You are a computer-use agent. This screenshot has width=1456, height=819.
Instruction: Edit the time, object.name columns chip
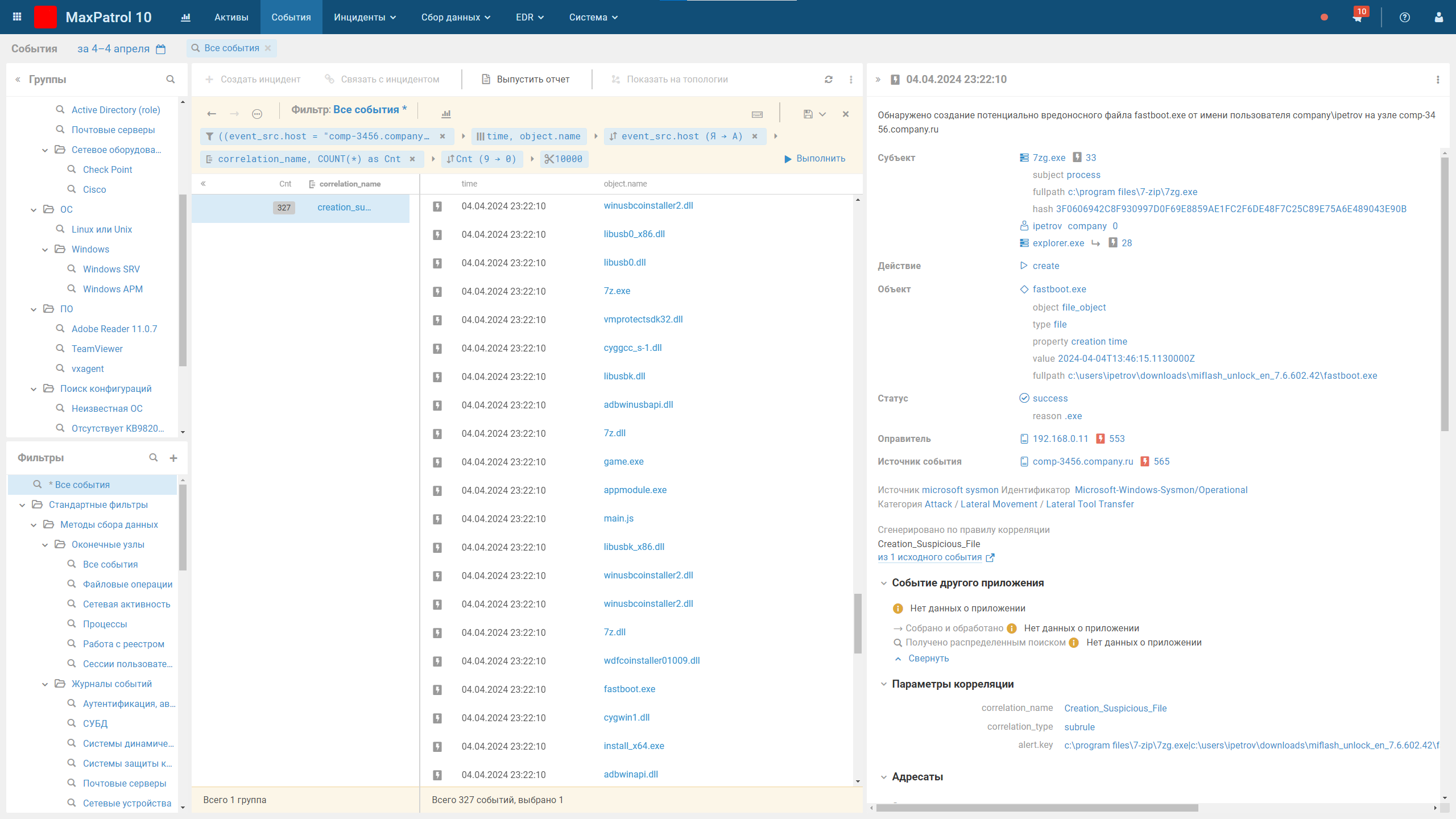(529, 136)
